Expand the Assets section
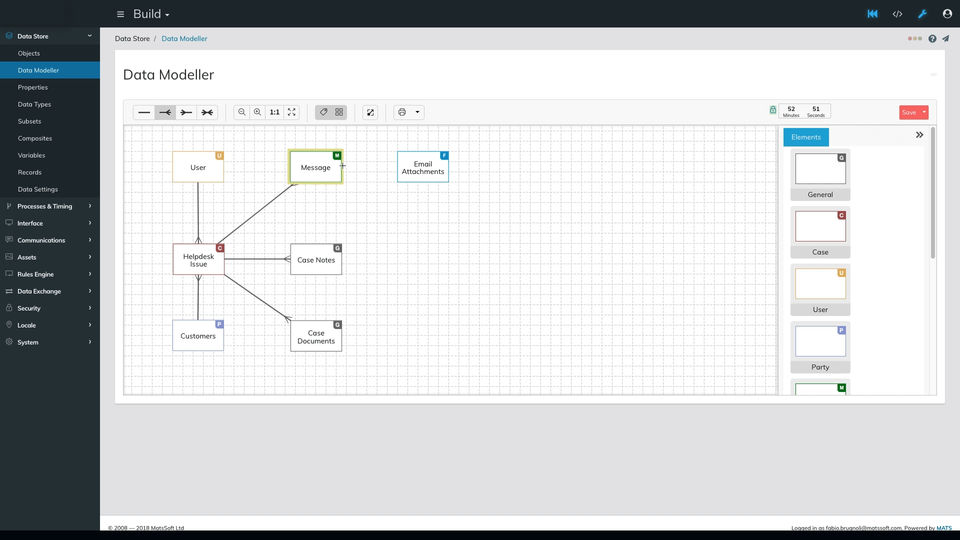The width and height of the screenshot is (960, 540). 50,257
